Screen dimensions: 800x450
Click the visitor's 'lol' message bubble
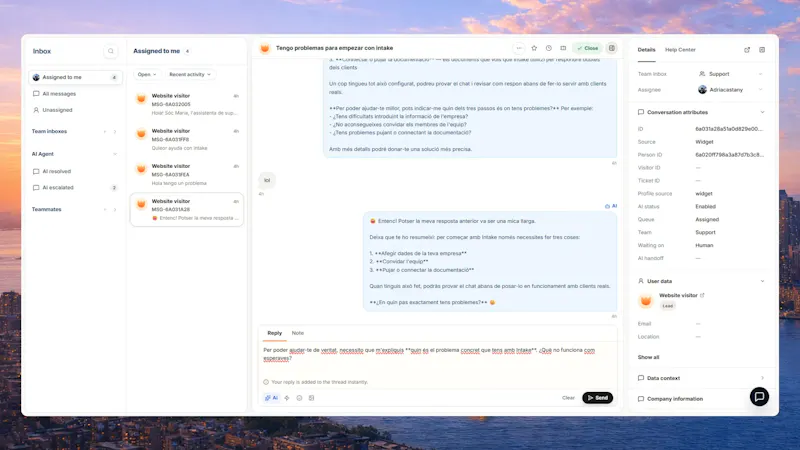(267, 180)
